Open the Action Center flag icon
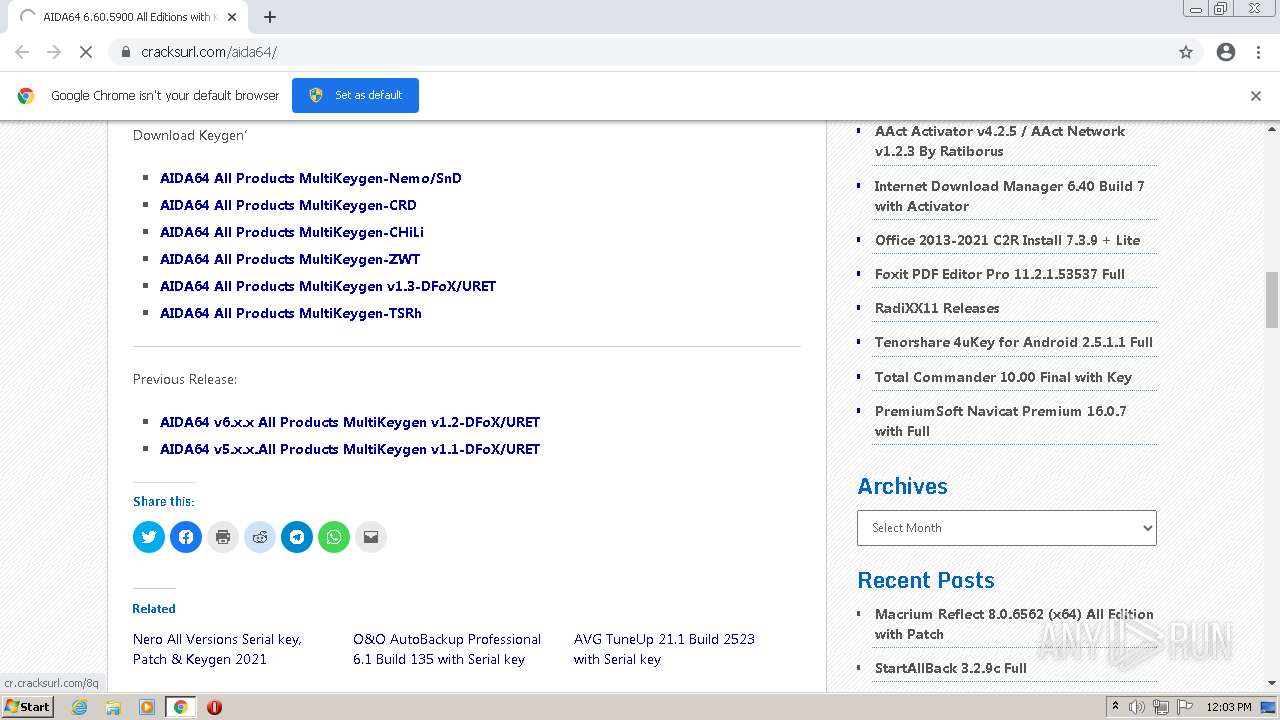 pos(1185,707)
